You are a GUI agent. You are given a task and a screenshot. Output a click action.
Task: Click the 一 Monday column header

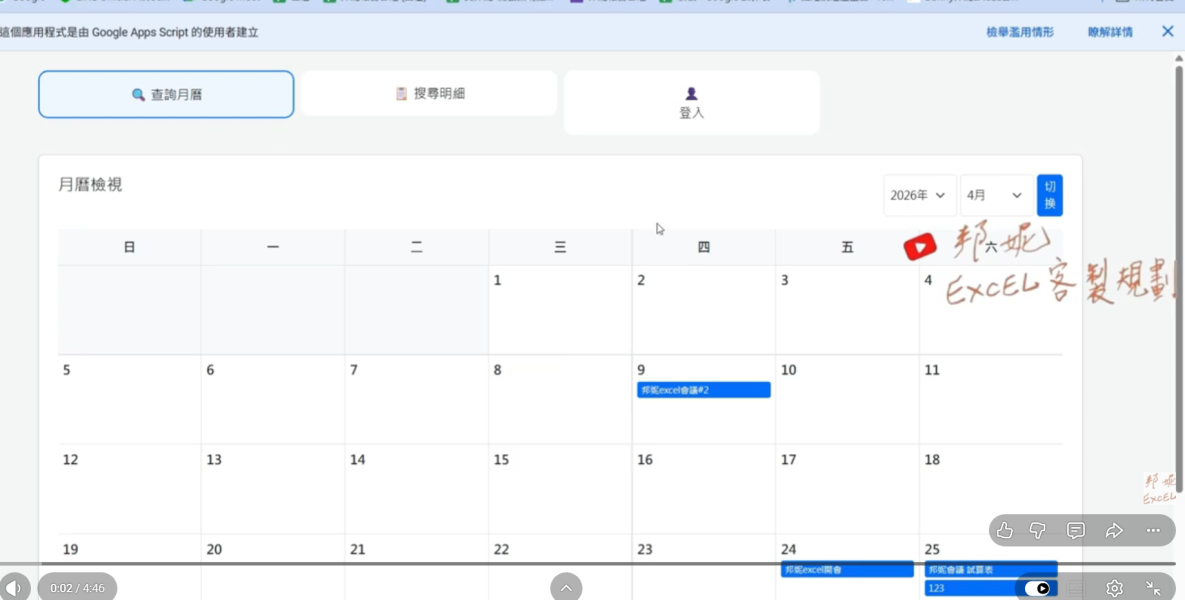click(273, 247)
